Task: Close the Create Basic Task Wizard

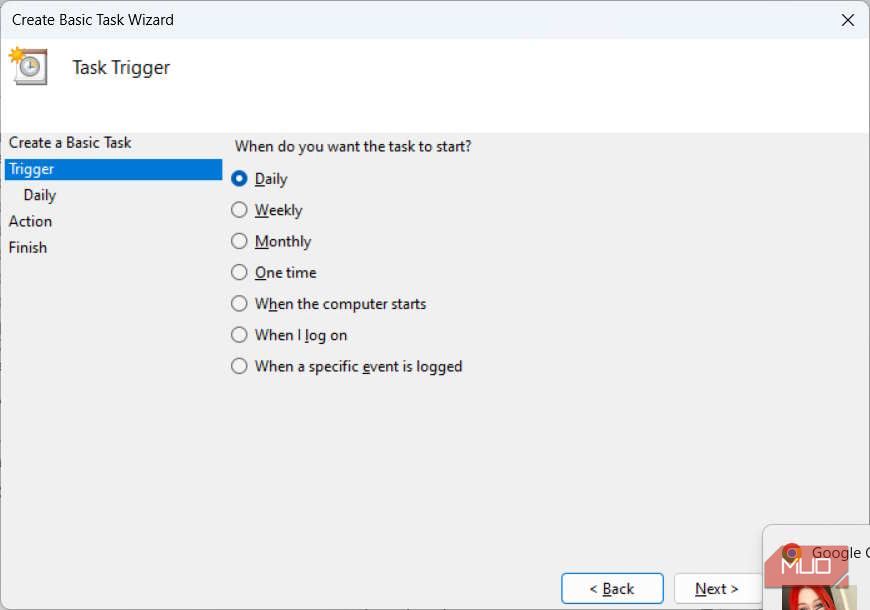Action: [847, 19]
